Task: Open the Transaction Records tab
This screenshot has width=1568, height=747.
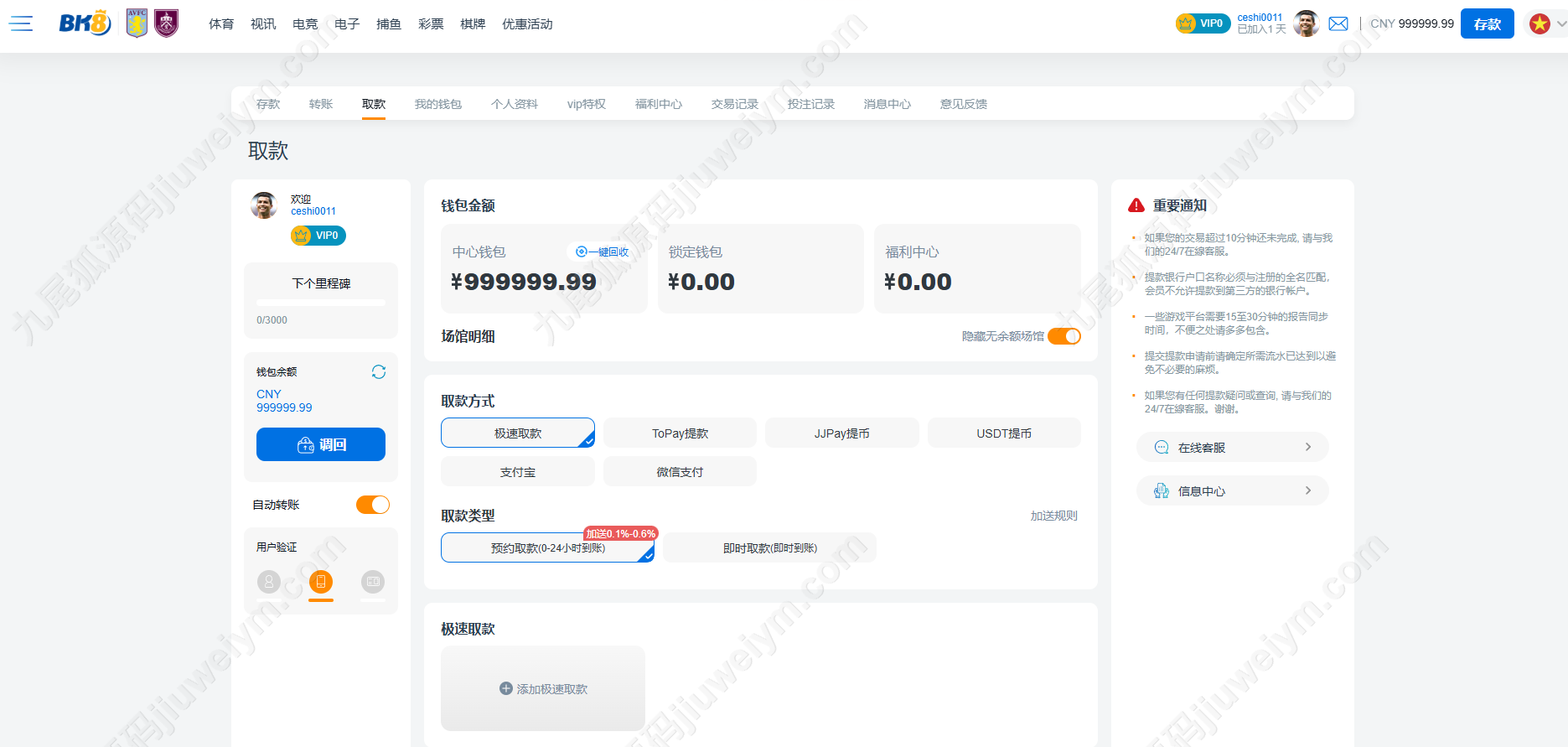Action: 735,104
